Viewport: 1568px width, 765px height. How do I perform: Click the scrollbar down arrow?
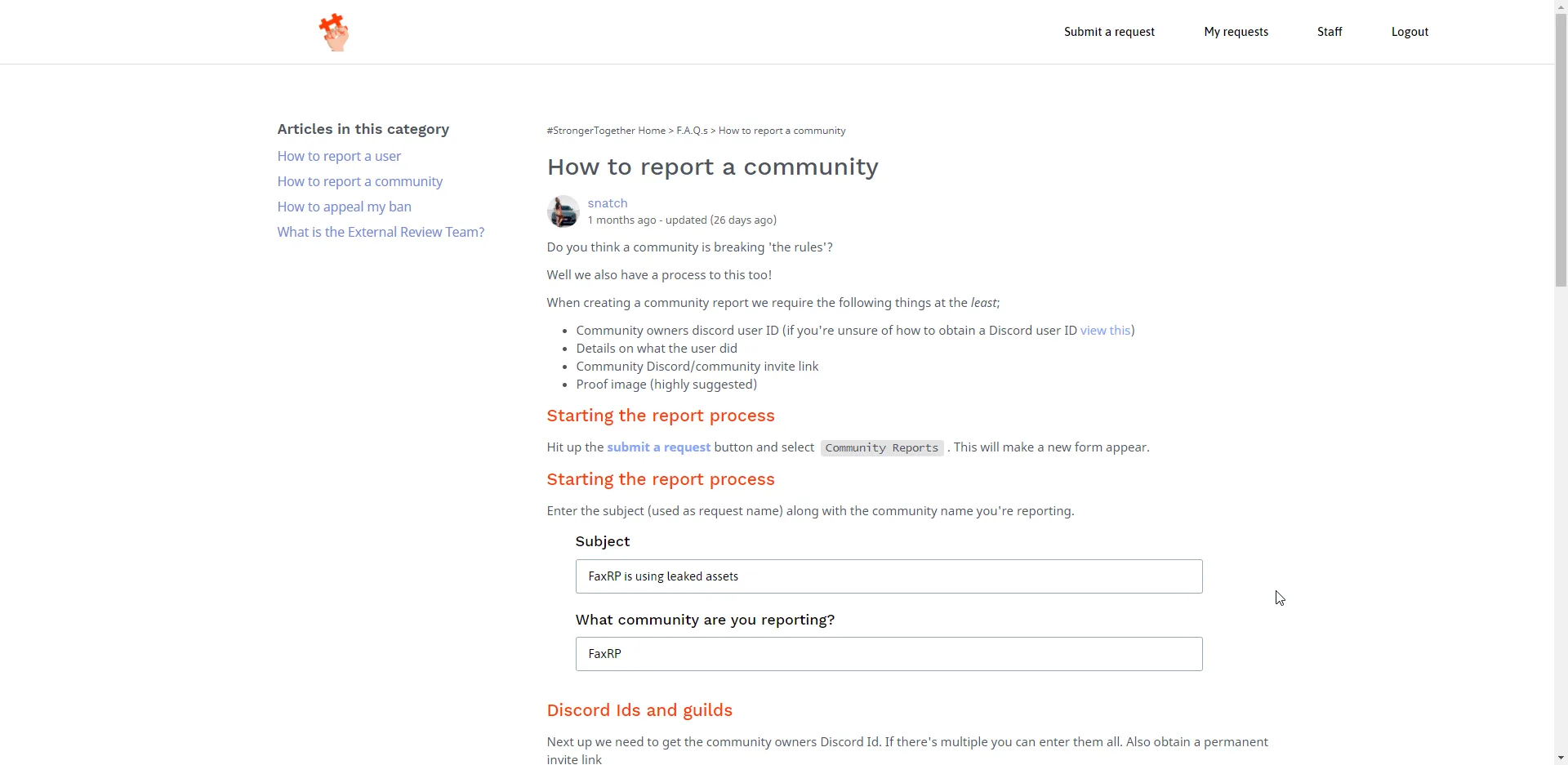(x=1561, y=758)
